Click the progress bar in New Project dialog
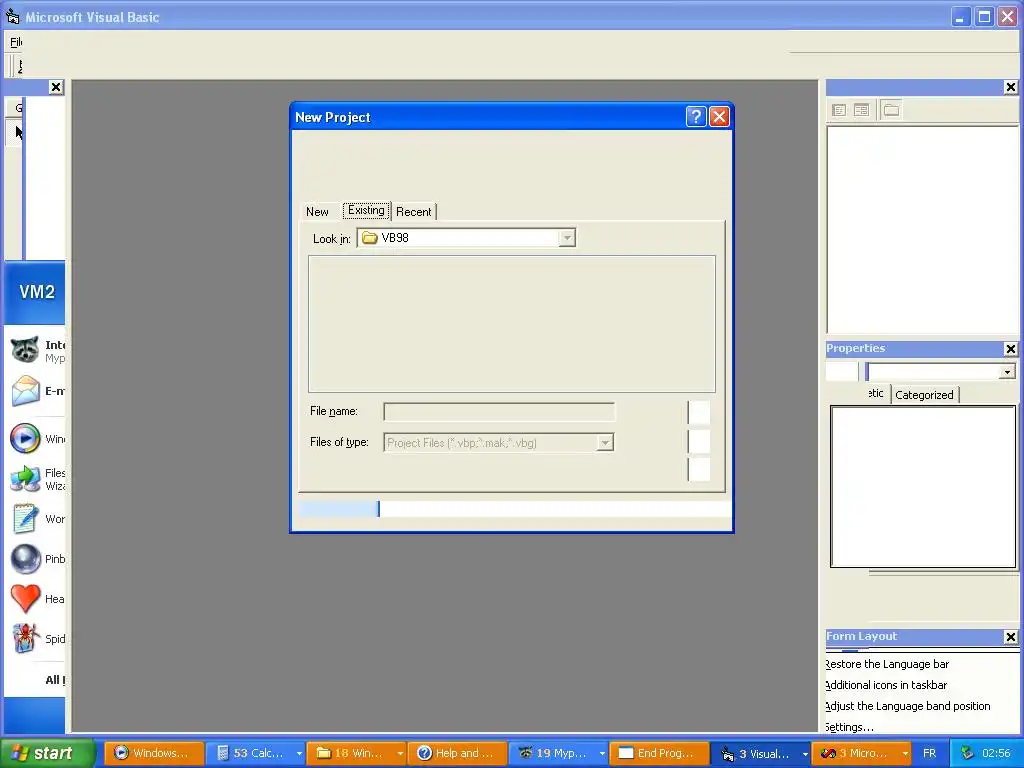The height and width of the screenshot is (768, 1024). [x=515, y=509]
